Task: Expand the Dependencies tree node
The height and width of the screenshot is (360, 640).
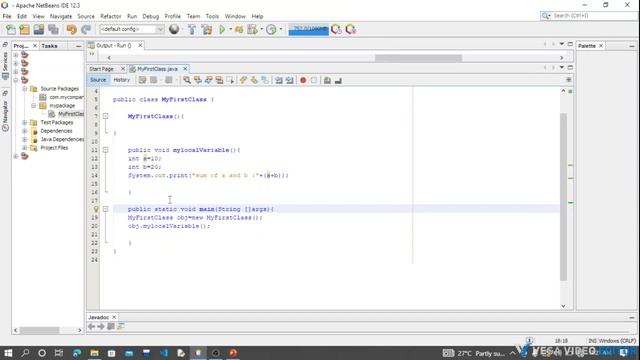Action: tap(24, 131)
